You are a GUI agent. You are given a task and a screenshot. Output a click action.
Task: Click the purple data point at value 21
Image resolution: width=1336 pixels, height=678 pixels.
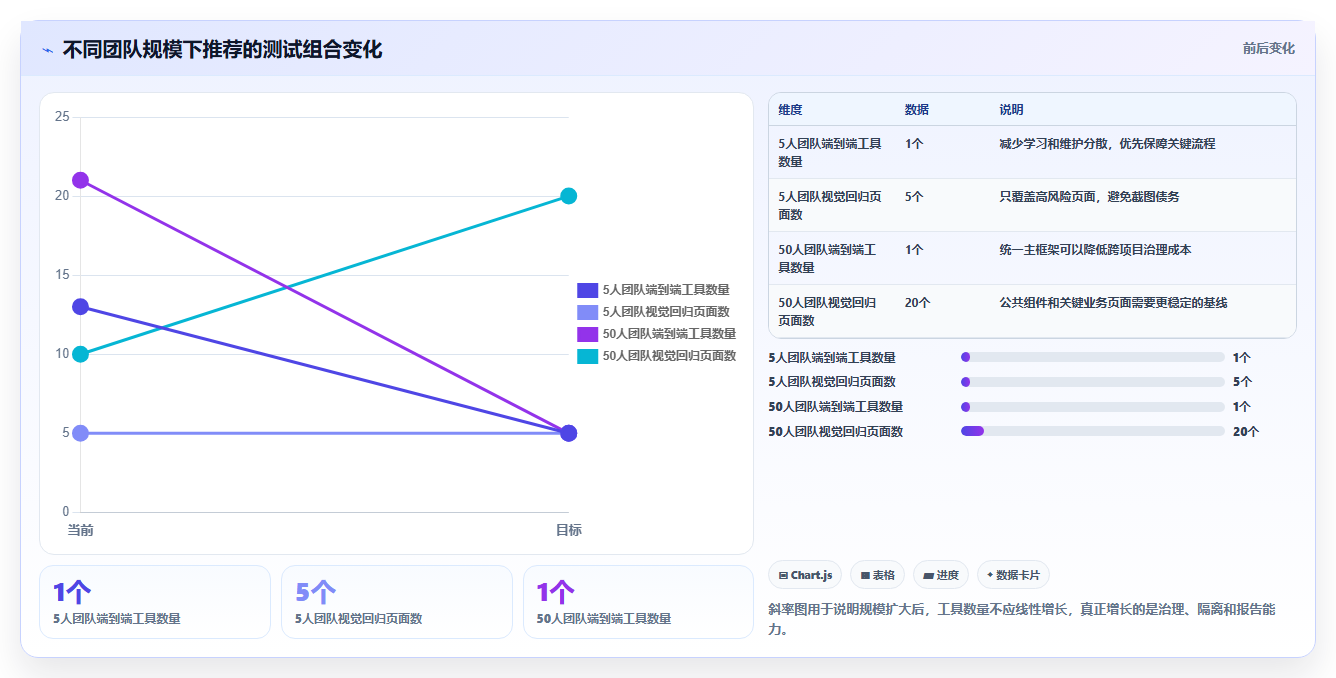(80, 180)
